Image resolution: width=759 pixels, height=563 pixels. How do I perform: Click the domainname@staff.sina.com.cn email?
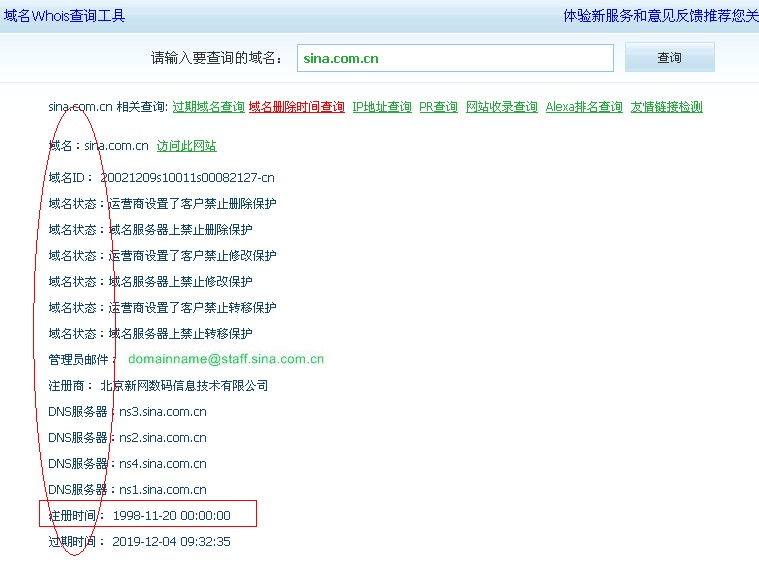226,359
